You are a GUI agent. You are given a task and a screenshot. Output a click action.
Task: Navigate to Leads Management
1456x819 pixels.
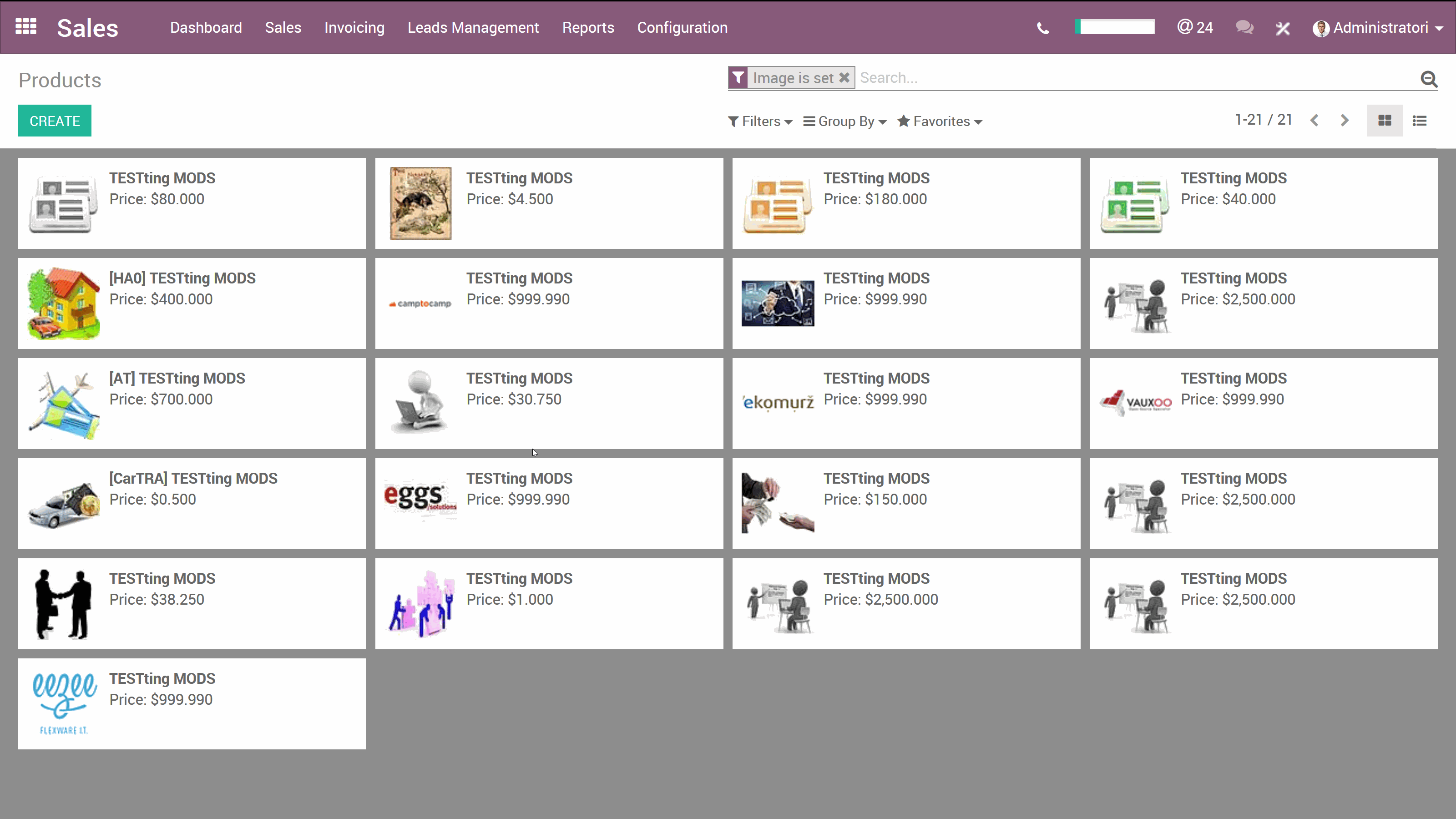(x=473, y=27)
